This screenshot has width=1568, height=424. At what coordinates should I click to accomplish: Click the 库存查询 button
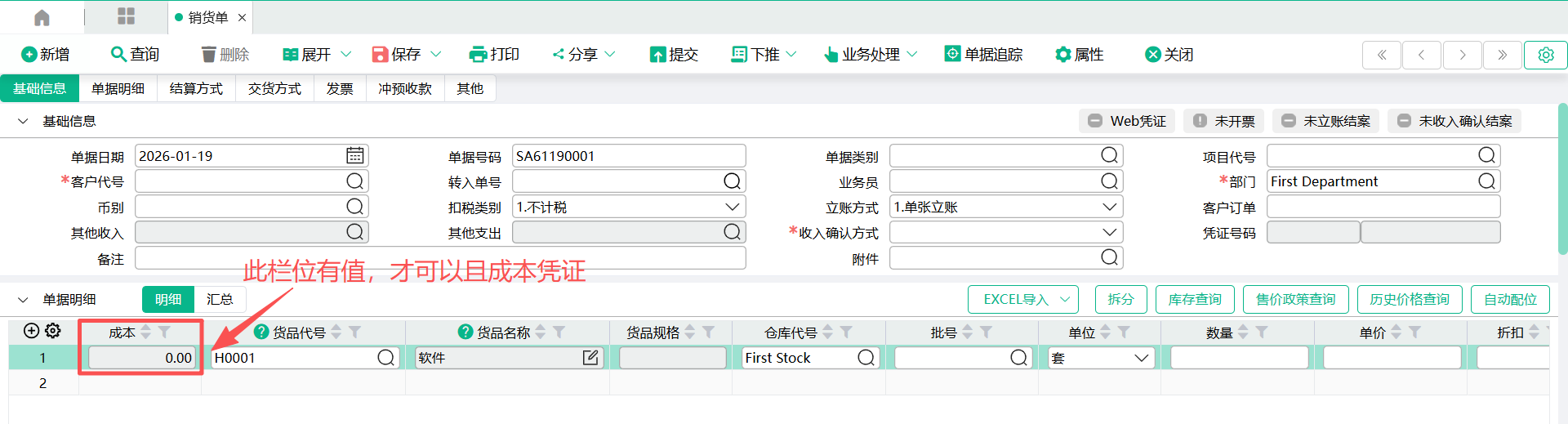click(1194, 300)
